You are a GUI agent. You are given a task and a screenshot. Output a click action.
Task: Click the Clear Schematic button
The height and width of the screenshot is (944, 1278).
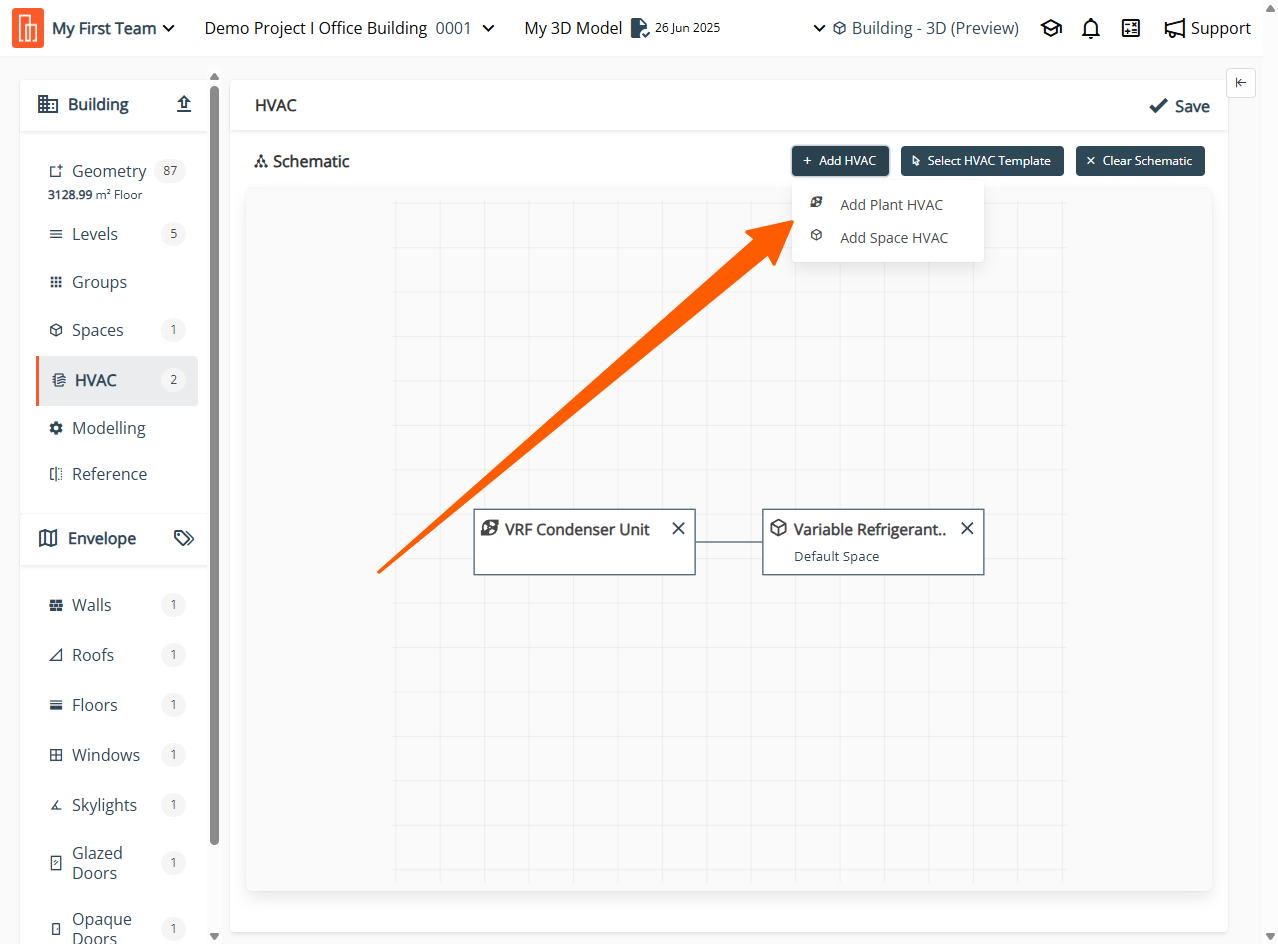tap(1140, 161)
